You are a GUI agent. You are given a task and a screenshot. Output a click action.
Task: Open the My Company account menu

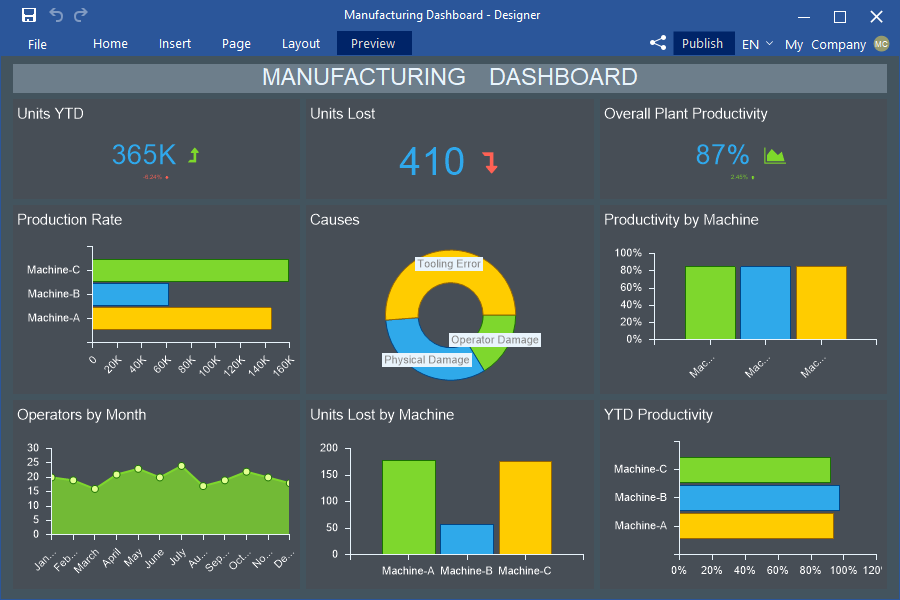pyautogui.click(x=825, y=44)
